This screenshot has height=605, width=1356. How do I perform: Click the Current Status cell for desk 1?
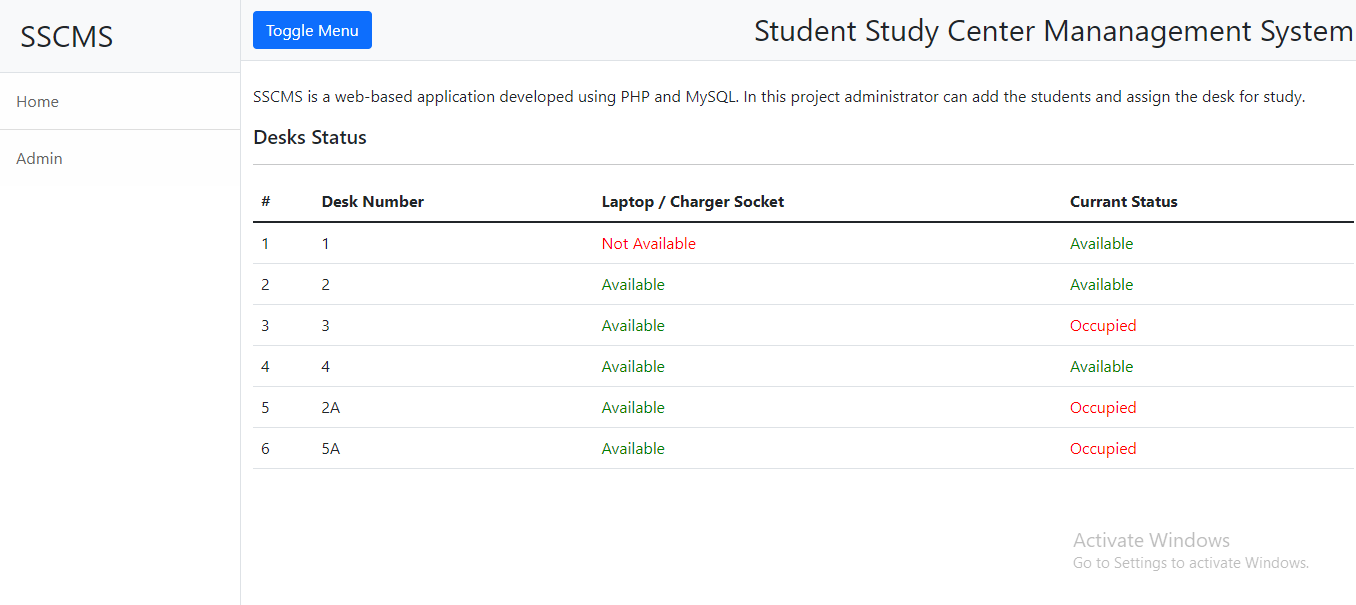1102,244
